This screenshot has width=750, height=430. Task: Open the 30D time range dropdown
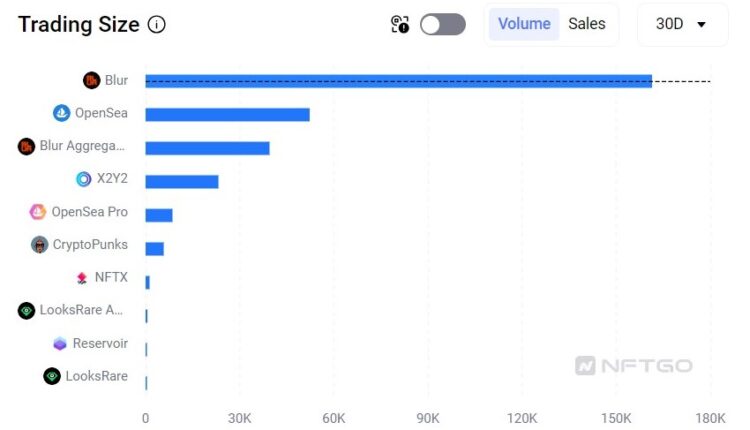coord(682,24)
